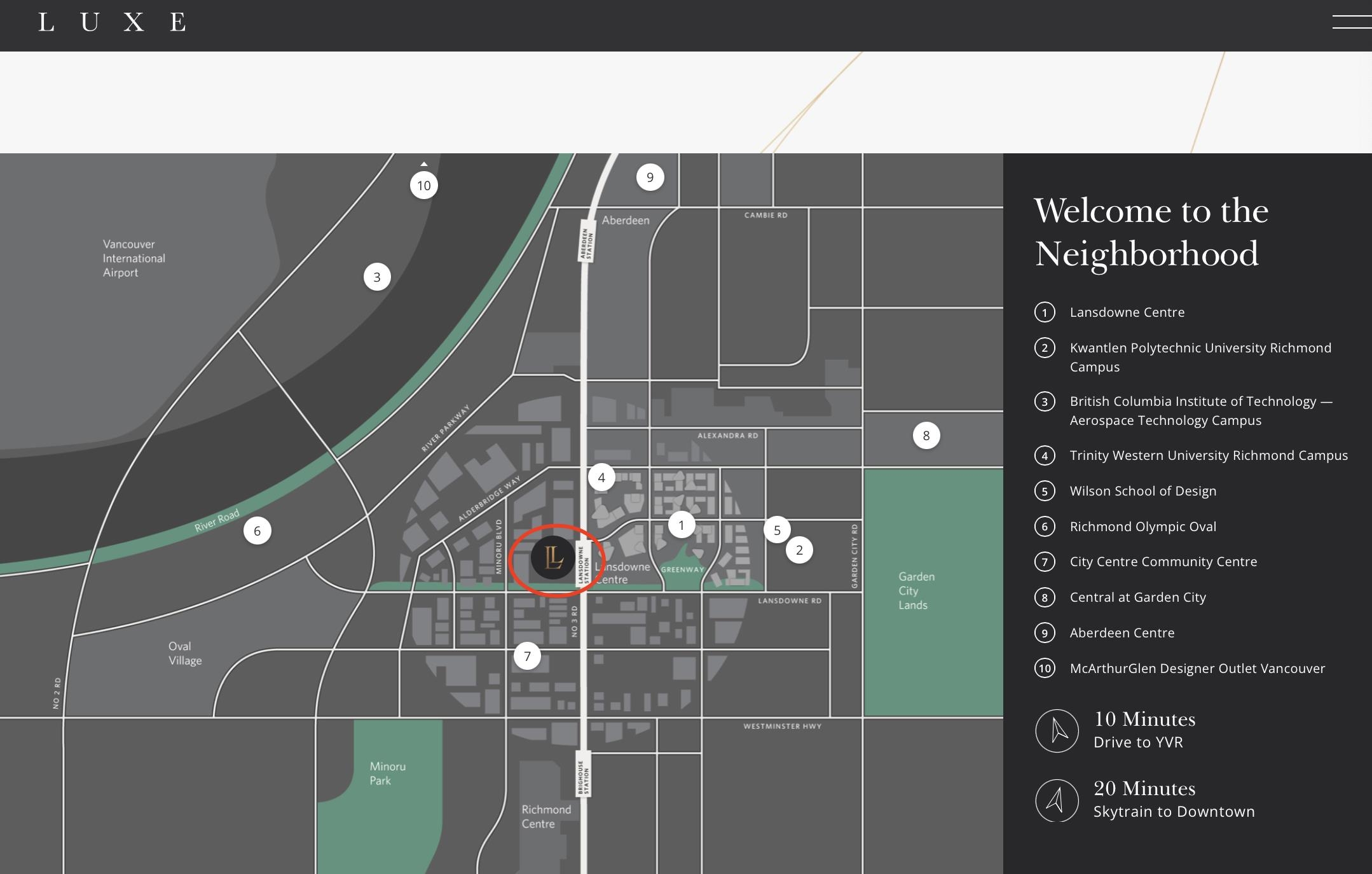This screenshot has height=874, width=1372.
Task: Click the Brighouse Station label on the map
Action: [584, 774]
